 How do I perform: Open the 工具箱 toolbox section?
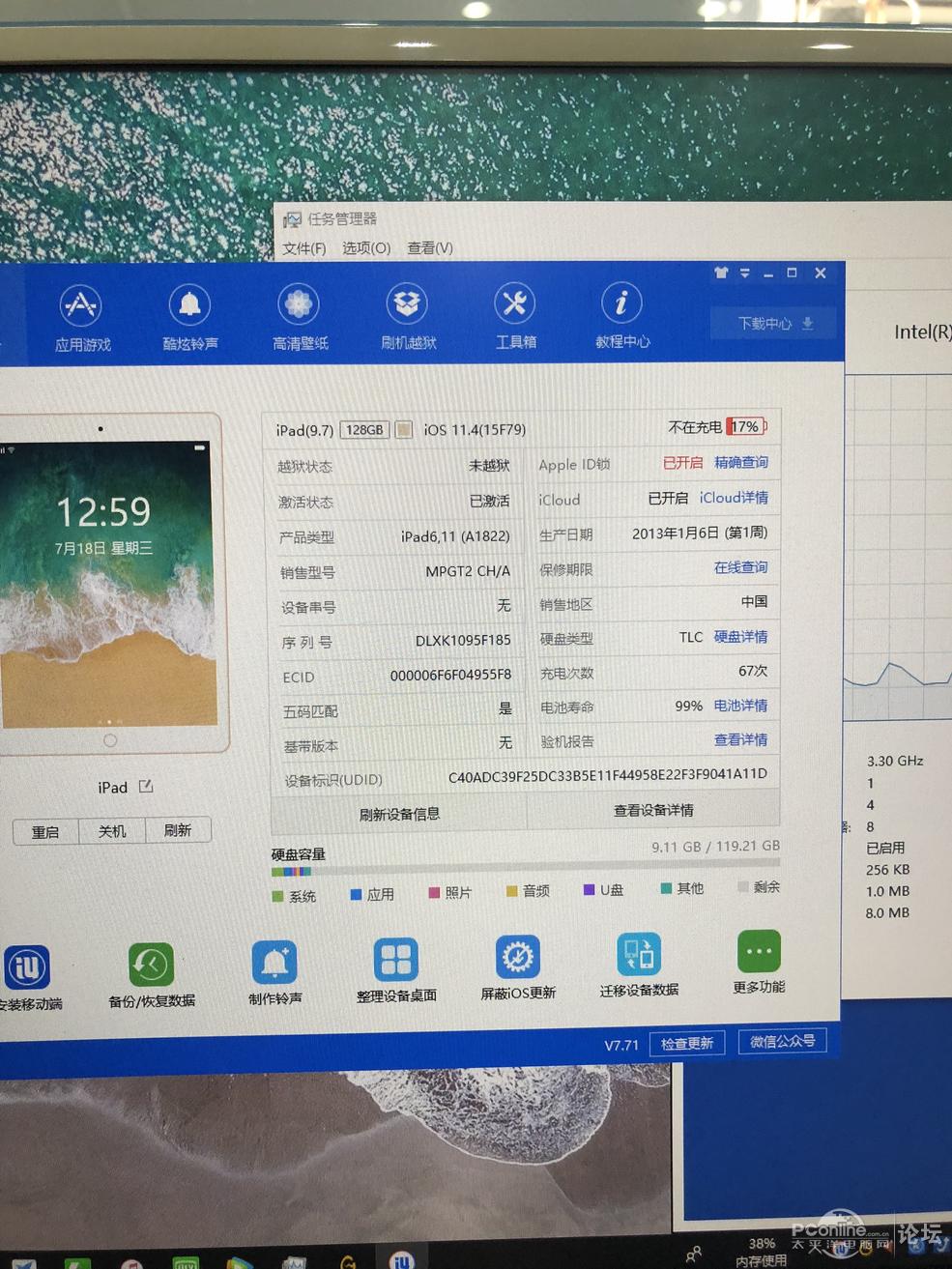(x=515, y=316)
